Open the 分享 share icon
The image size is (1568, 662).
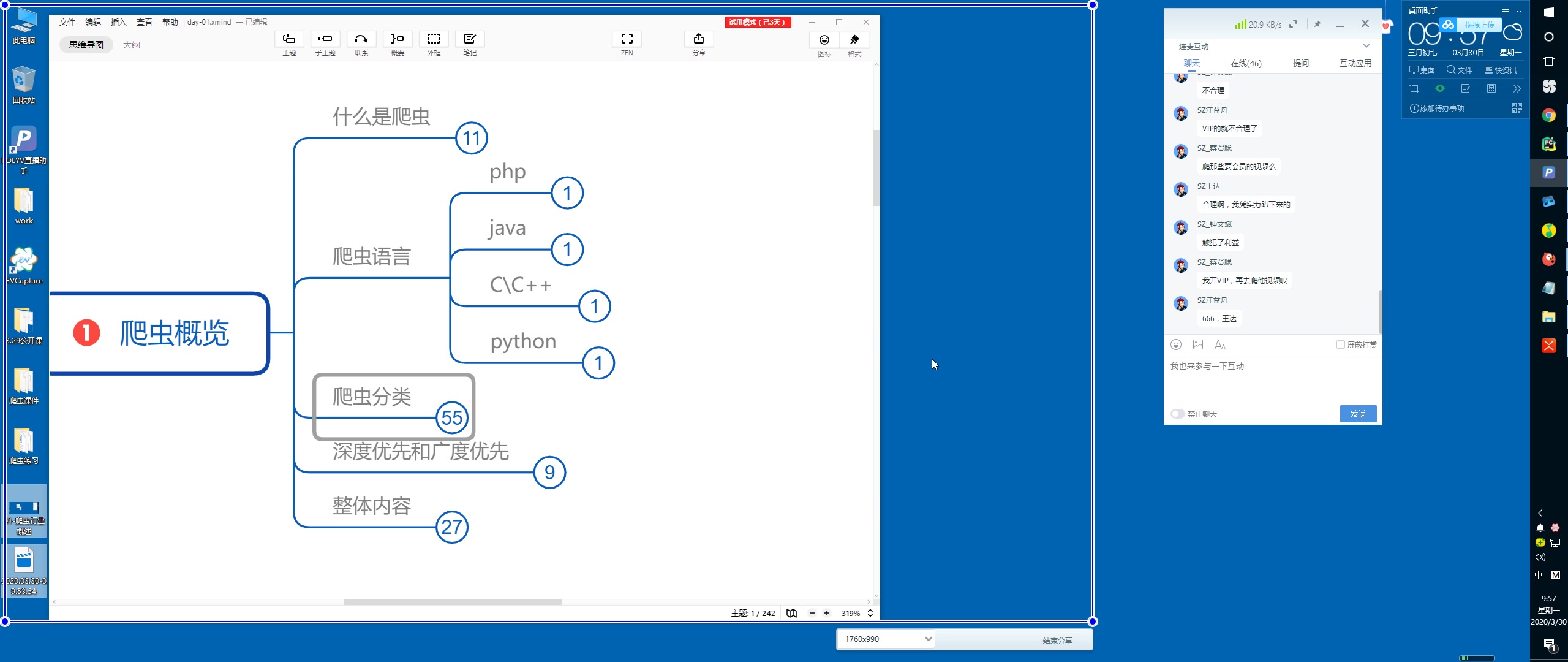point(698,39)
